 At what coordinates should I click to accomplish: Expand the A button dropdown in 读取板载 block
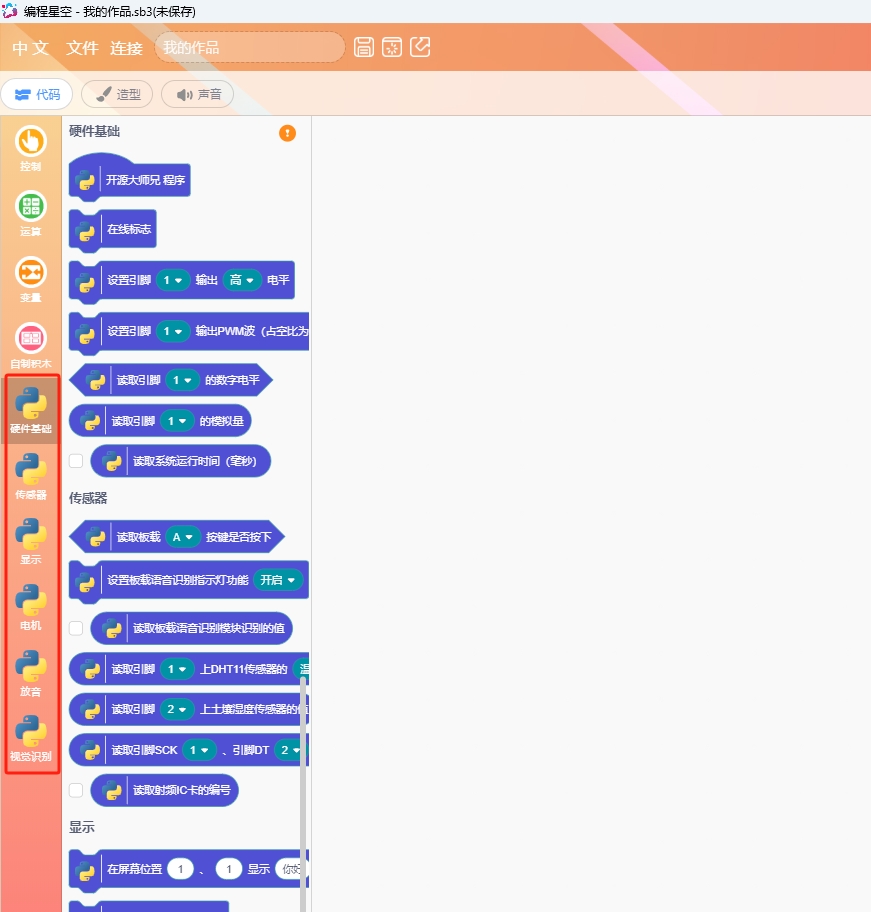(x=183, y=537)
